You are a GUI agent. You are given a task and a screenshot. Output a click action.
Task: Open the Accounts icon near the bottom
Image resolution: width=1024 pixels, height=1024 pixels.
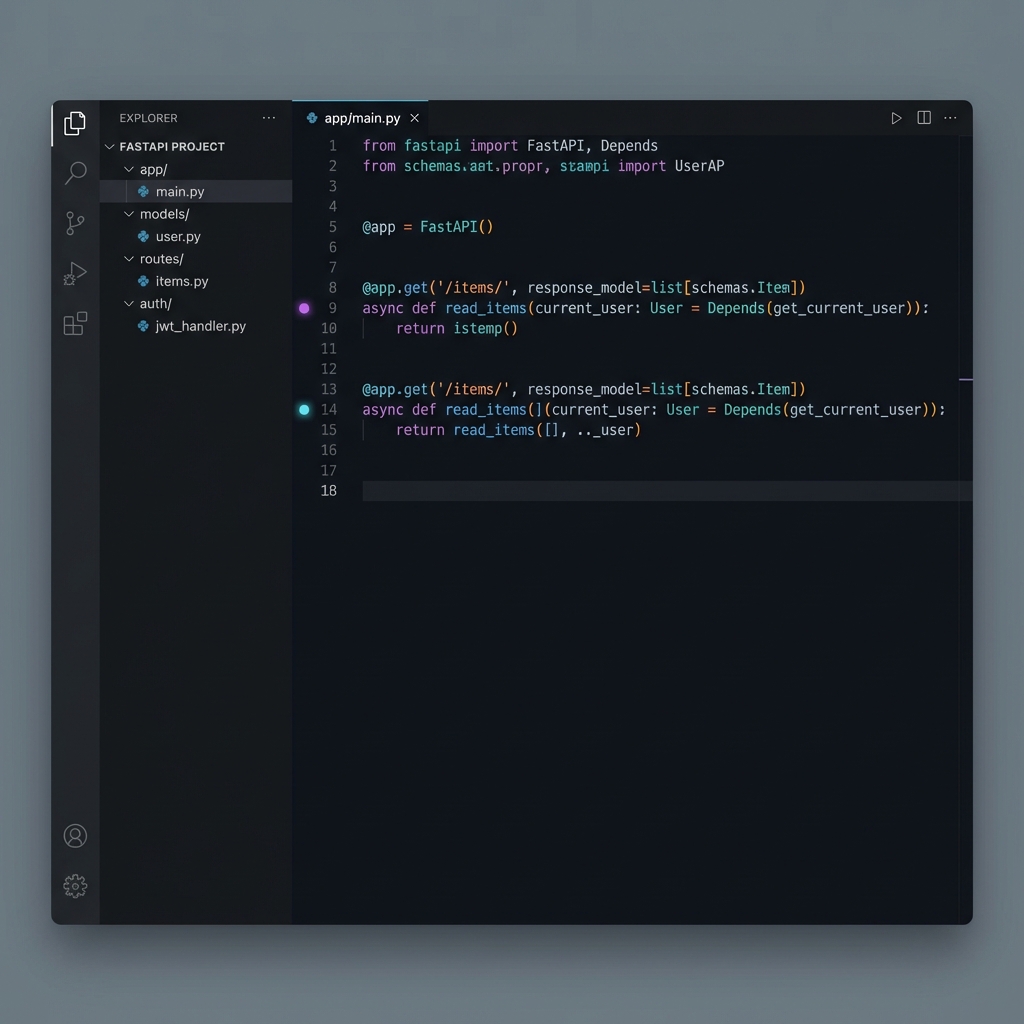click(75, 836)
